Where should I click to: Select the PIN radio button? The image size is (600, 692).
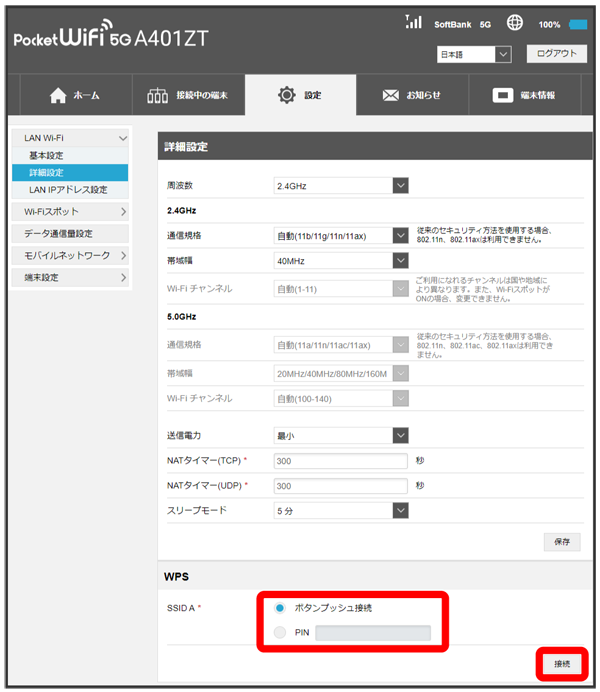click(280, 632)
